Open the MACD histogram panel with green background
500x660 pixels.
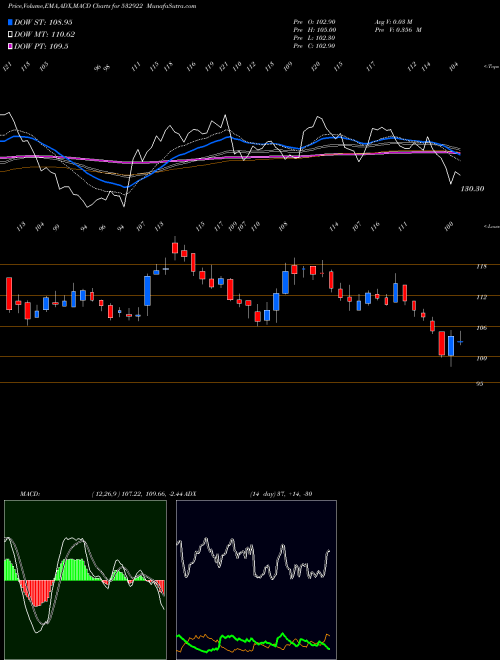point(85,580)
